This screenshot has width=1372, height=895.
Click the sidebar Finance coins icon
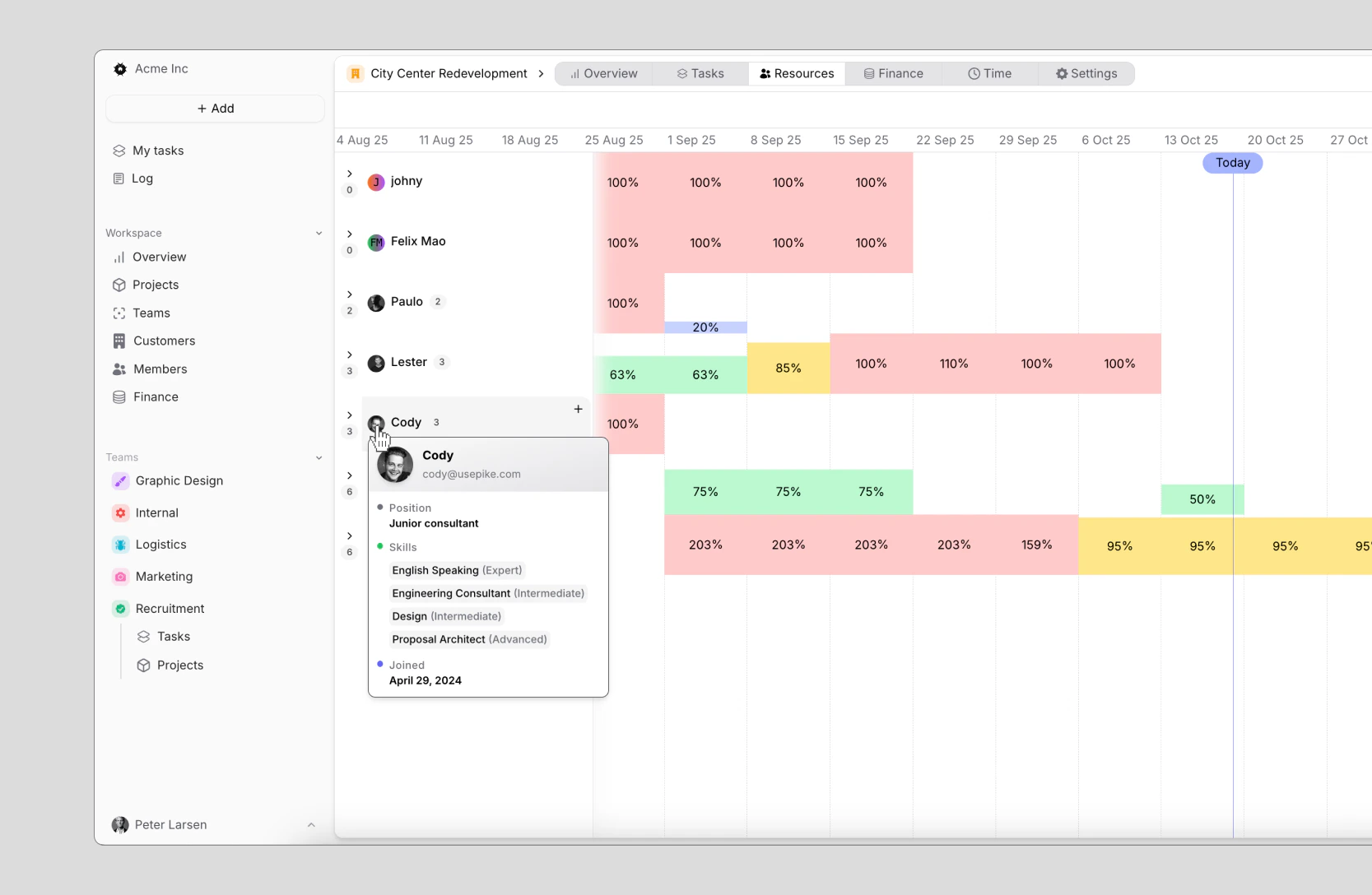pos(119,397)
